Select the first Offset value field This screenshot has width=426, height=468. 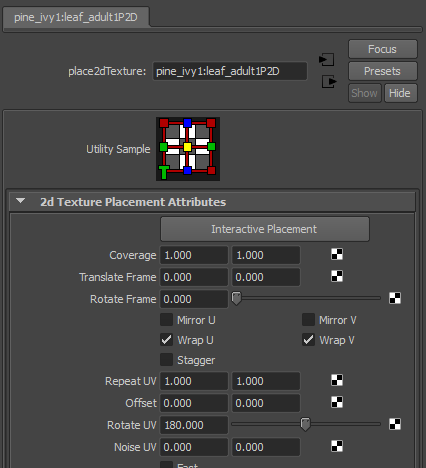click(x=194, y=403)
